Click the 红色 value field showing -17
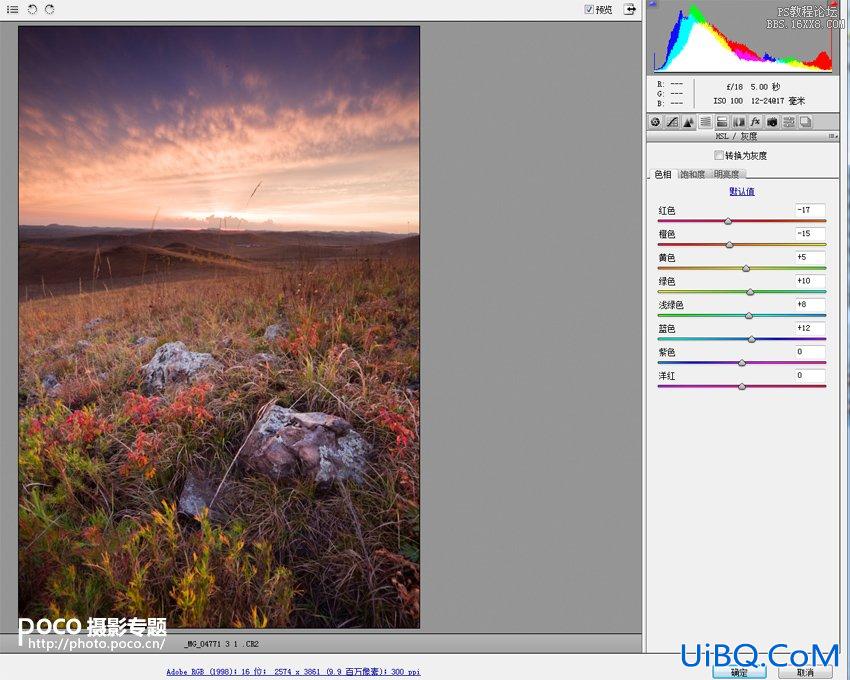 click(x=810, y=210)
